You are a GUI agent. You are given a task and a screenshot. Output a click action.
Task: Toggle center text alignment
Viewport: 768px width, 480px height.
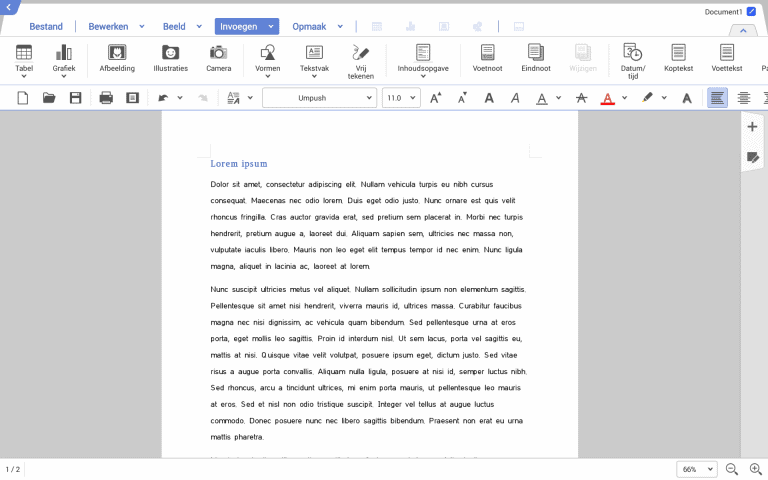pyautogui.click(x=744, y=98)
